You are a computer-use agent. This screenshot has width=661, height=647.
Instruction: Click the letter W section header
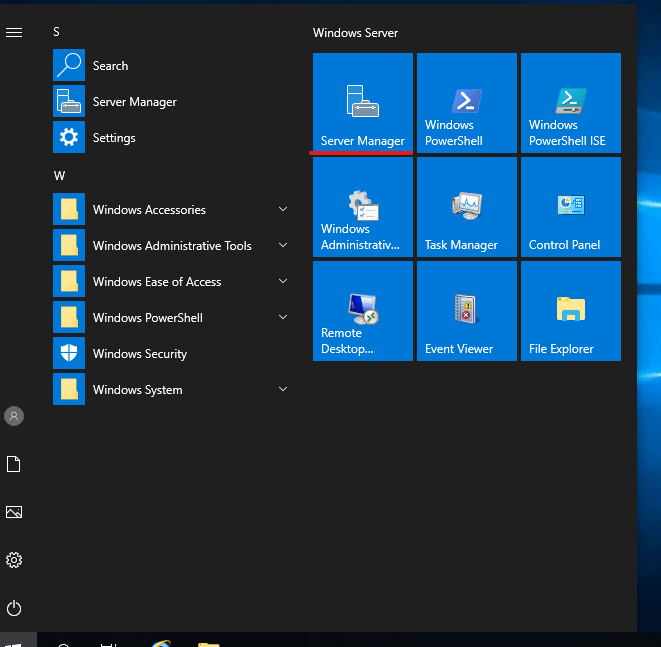pyautogui.click(x=59, y=176)
